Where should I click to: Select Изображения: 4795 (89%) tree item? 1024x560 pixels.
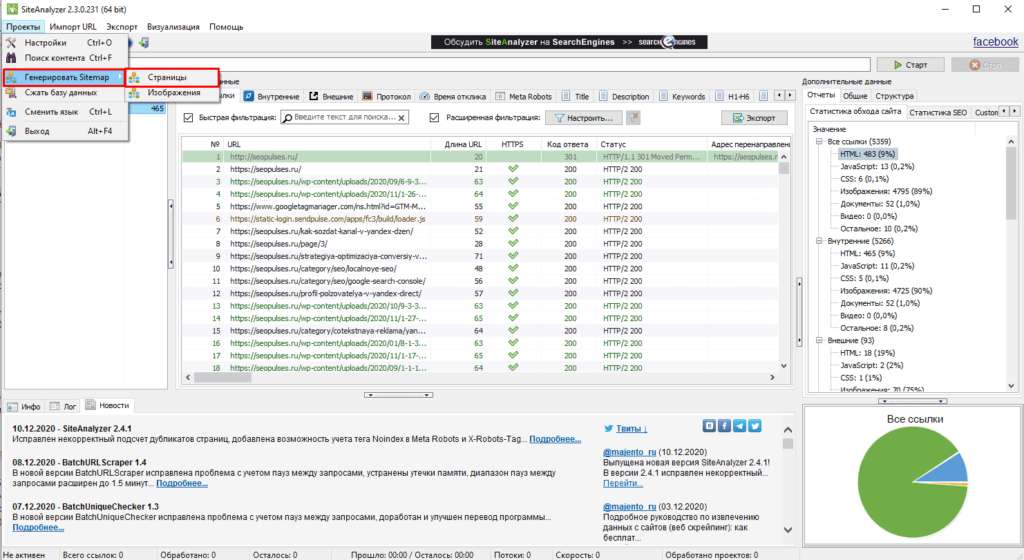coord(886,191)
